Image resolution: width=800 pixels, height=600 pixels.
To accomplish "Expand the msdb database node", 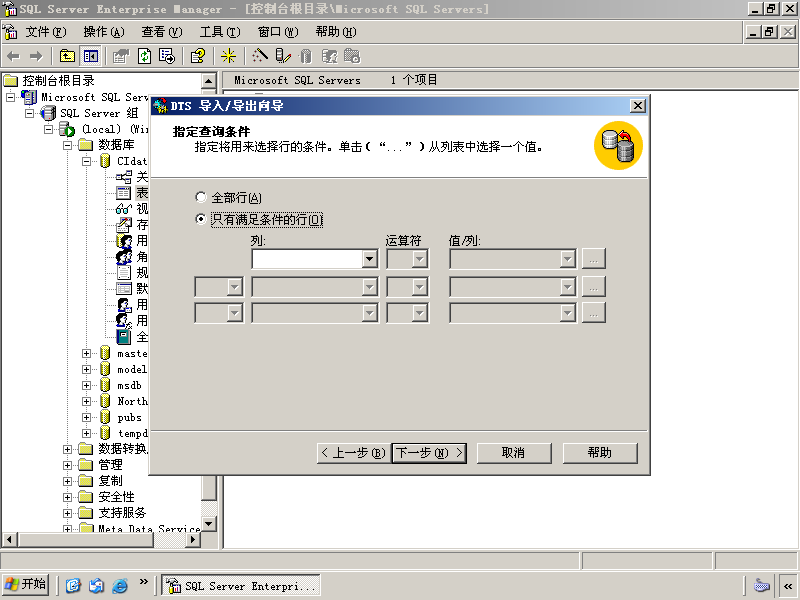I will pos(86,385).
